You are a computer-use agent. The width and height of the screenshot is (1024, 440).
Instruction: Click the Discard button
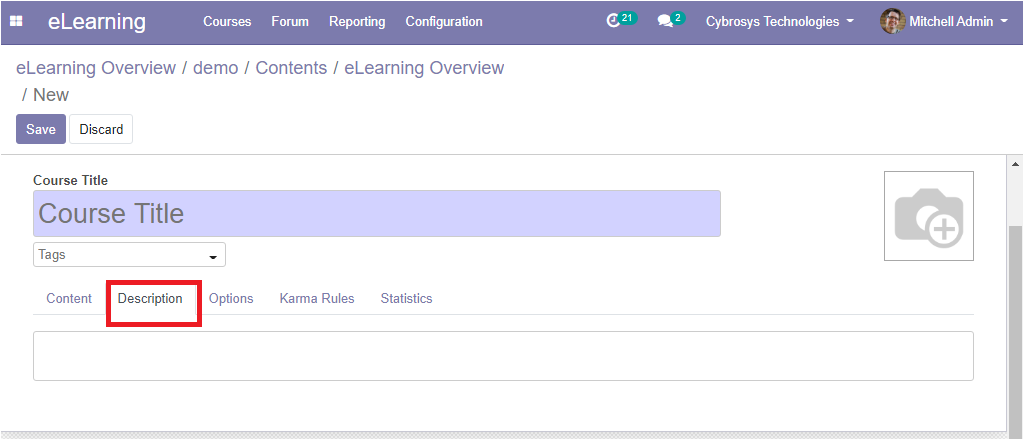[101, 129]
